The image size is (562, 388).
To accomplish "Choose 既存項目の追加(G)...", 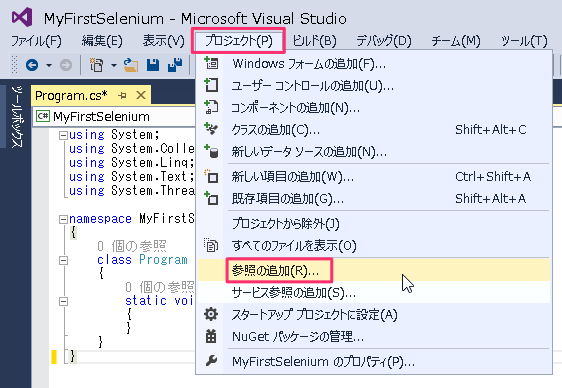I will 374,198.
